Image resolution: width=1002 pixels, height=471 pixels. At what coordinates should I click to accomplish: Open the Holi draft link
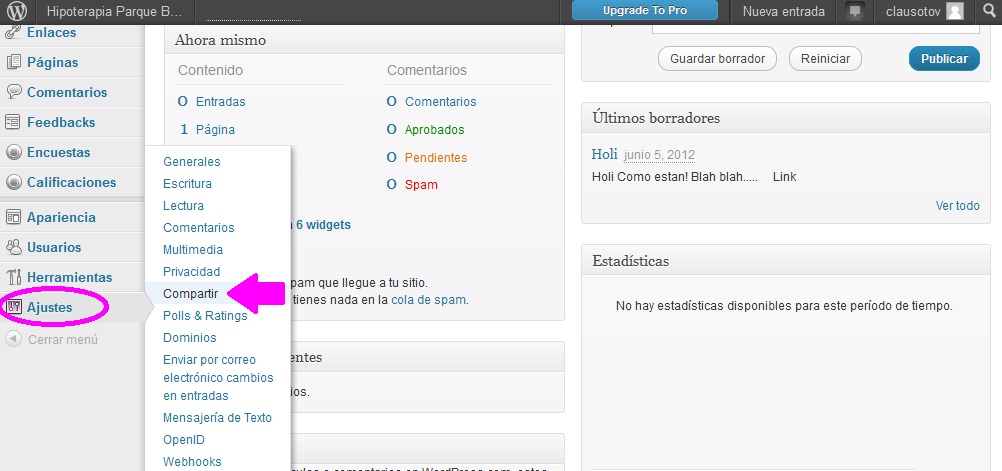[x=604, y=154]
